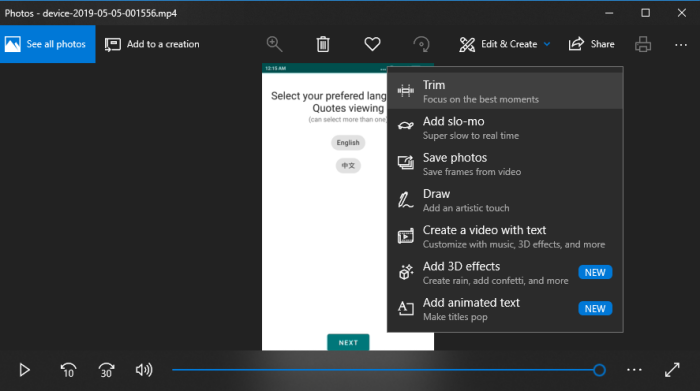Skip forward 30 seconds
This screenshot has width=700, height=391.
(106, 370)
